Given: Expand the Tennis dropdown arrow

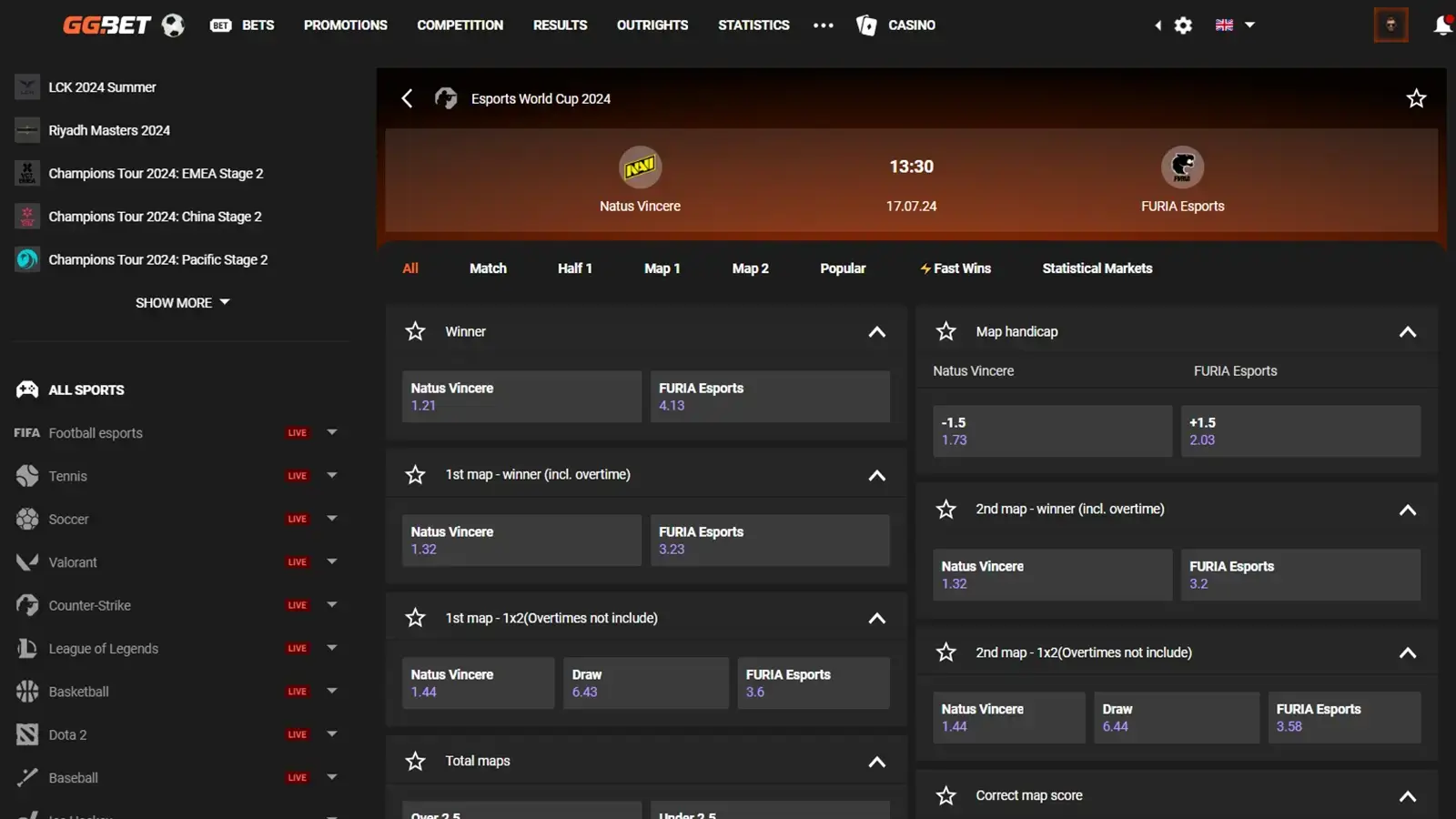Looking at the screenshot, I should pos(332,475).
